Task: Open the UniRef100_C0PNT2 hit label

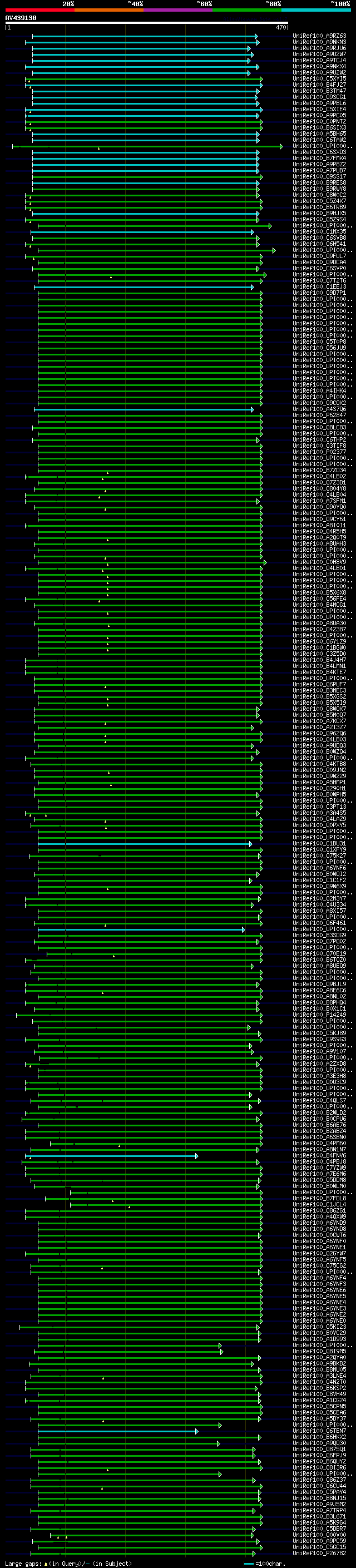Action: [319, 122]
